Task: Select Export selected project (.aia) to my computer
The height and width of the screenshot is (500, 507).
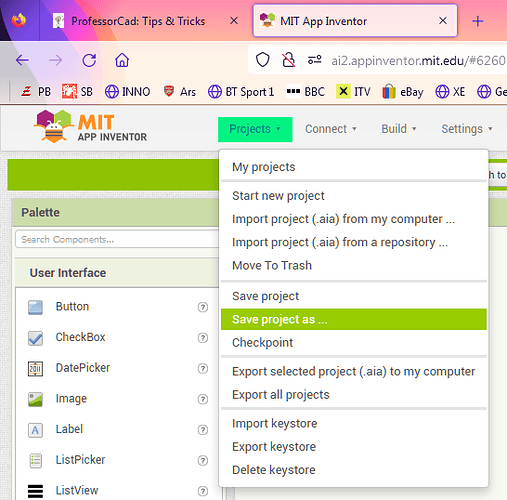Action: pos(354,371)
